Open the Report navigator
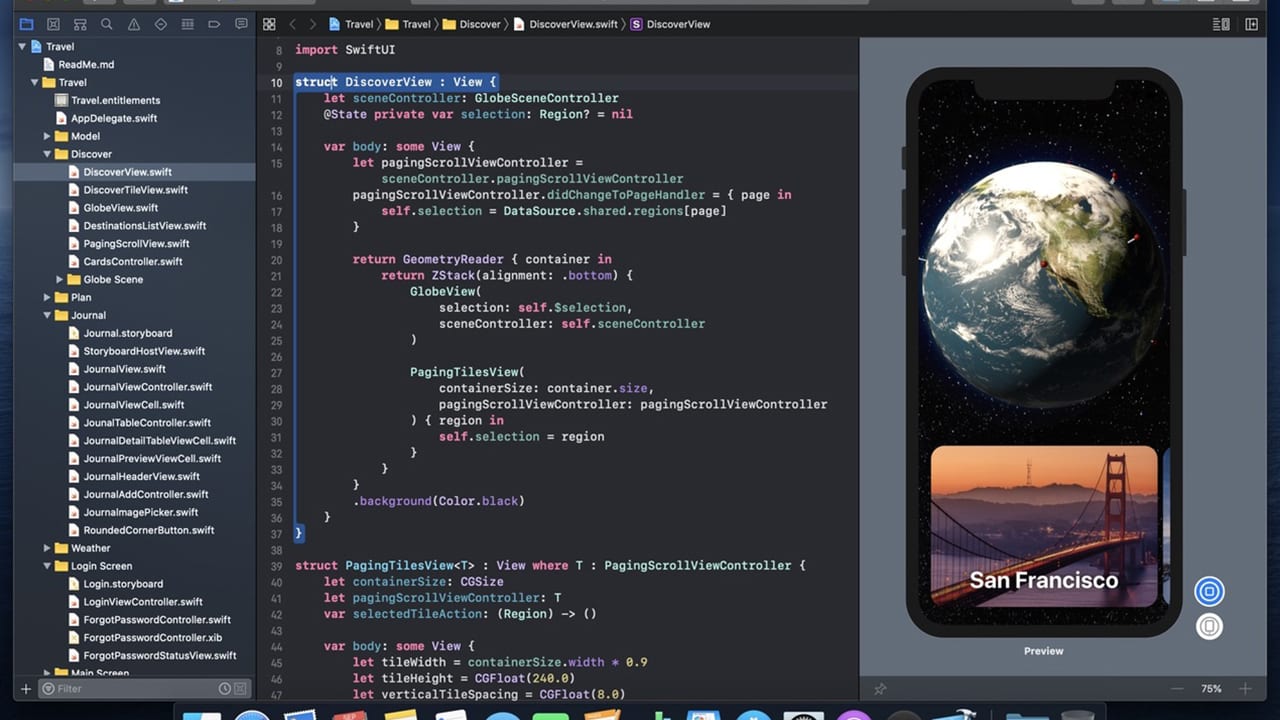The height and width of the screenshot is (720, 1280). coord(241,24)
